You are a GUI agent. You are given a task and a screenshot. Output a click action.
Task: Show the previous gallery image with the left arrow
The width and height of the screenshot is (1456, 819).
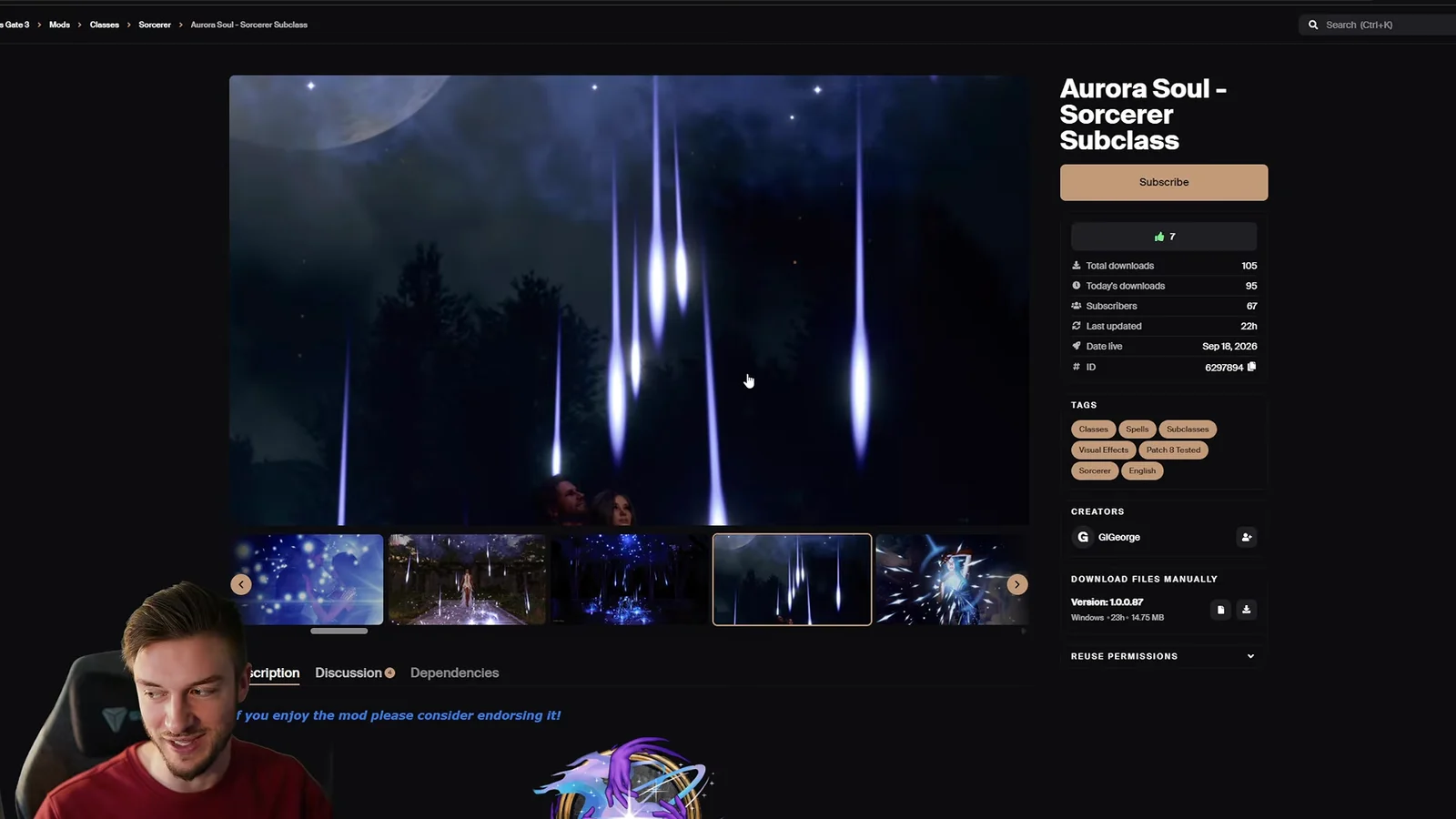tap(241, 584)
